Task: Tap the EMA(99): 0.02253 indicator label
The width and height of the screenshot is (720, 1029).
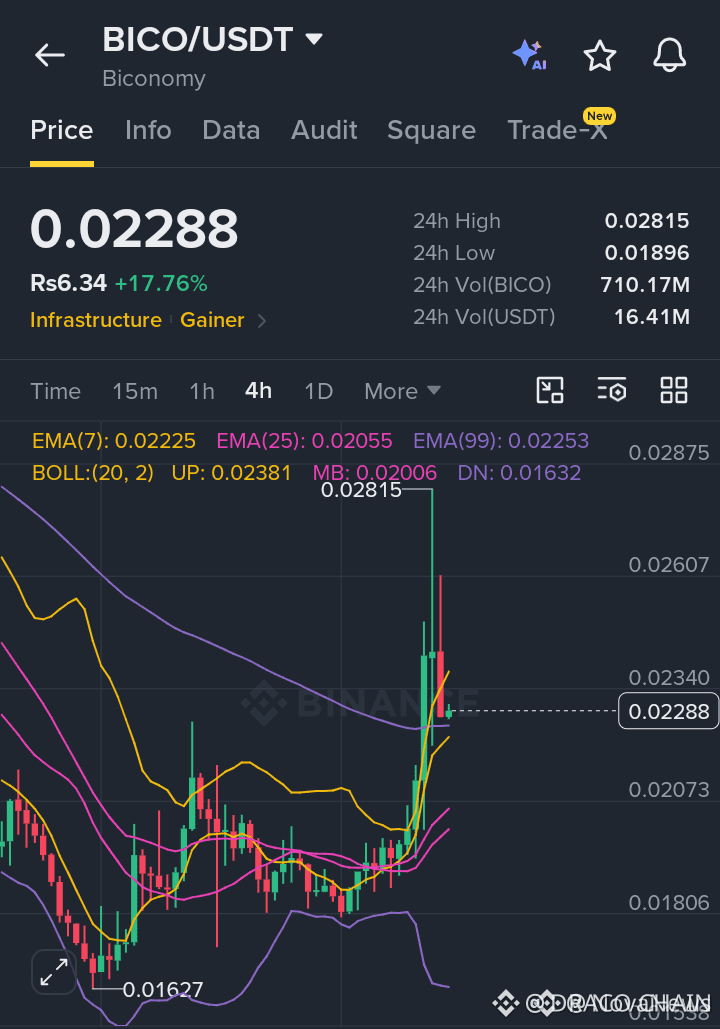Action: click(x=501, y=440)
